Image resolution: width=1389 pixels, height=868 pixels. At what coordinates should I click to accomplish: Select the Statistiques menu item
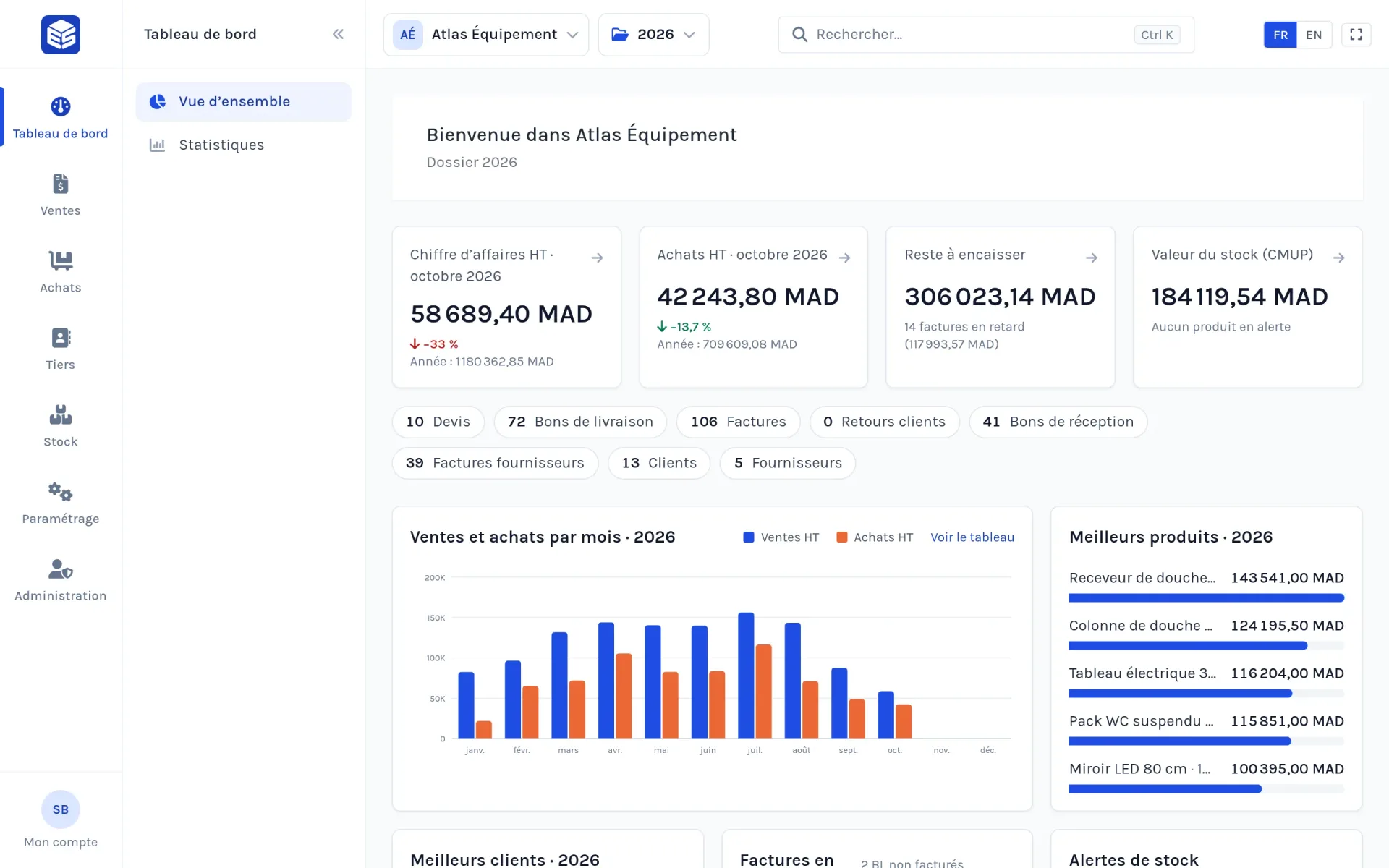click(x=243, y=145)
